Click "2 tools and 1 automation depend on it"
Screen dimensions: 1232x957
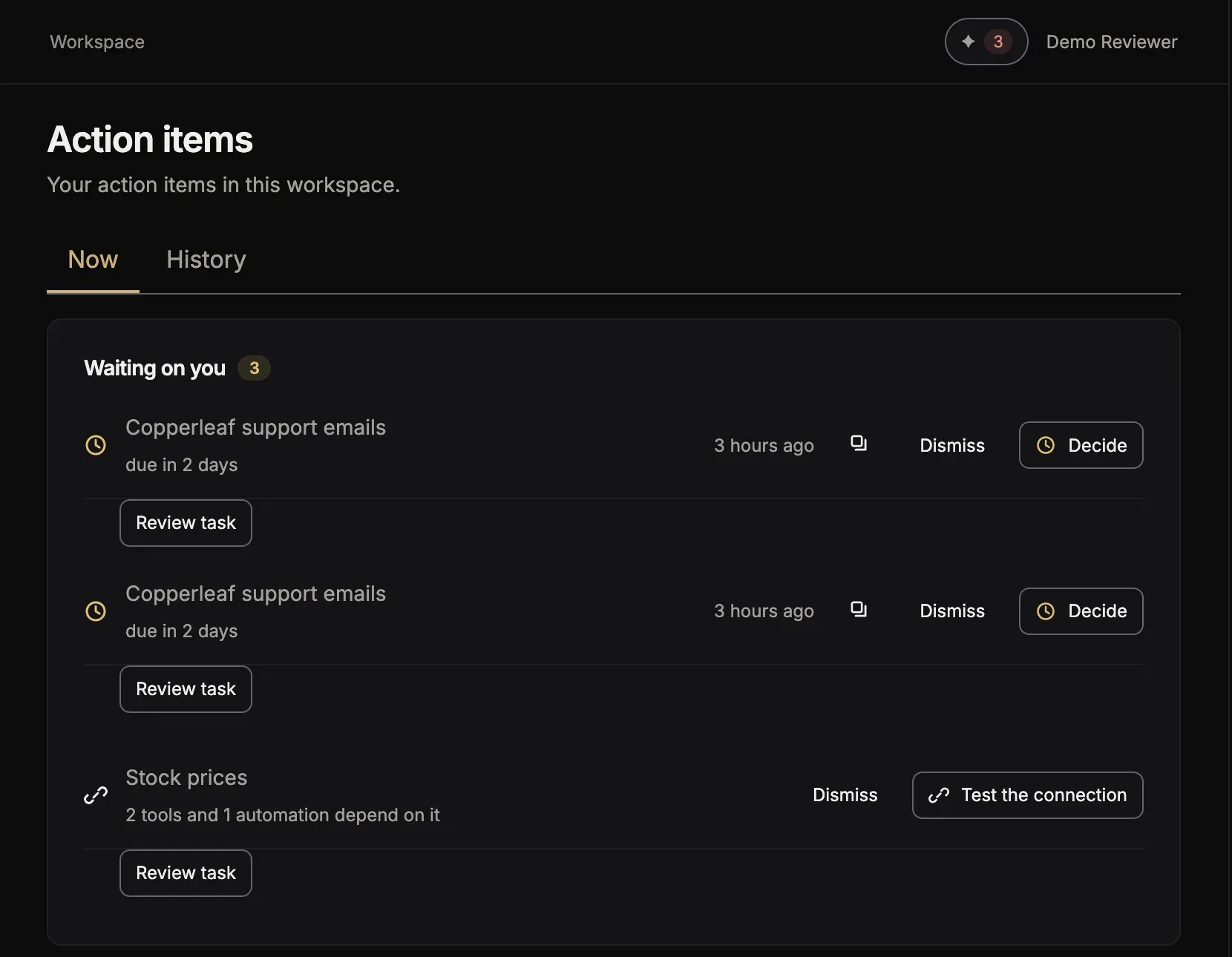(x=283, y=815)
